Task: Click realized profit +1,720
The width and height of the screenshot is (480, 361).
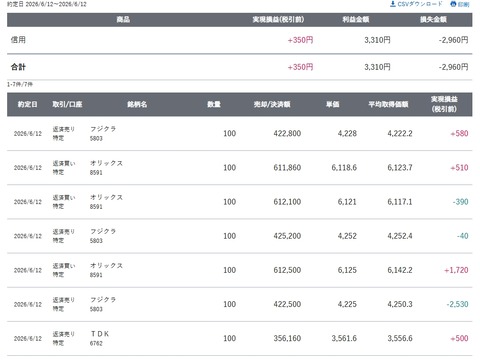Action: (x=456, y=270)
